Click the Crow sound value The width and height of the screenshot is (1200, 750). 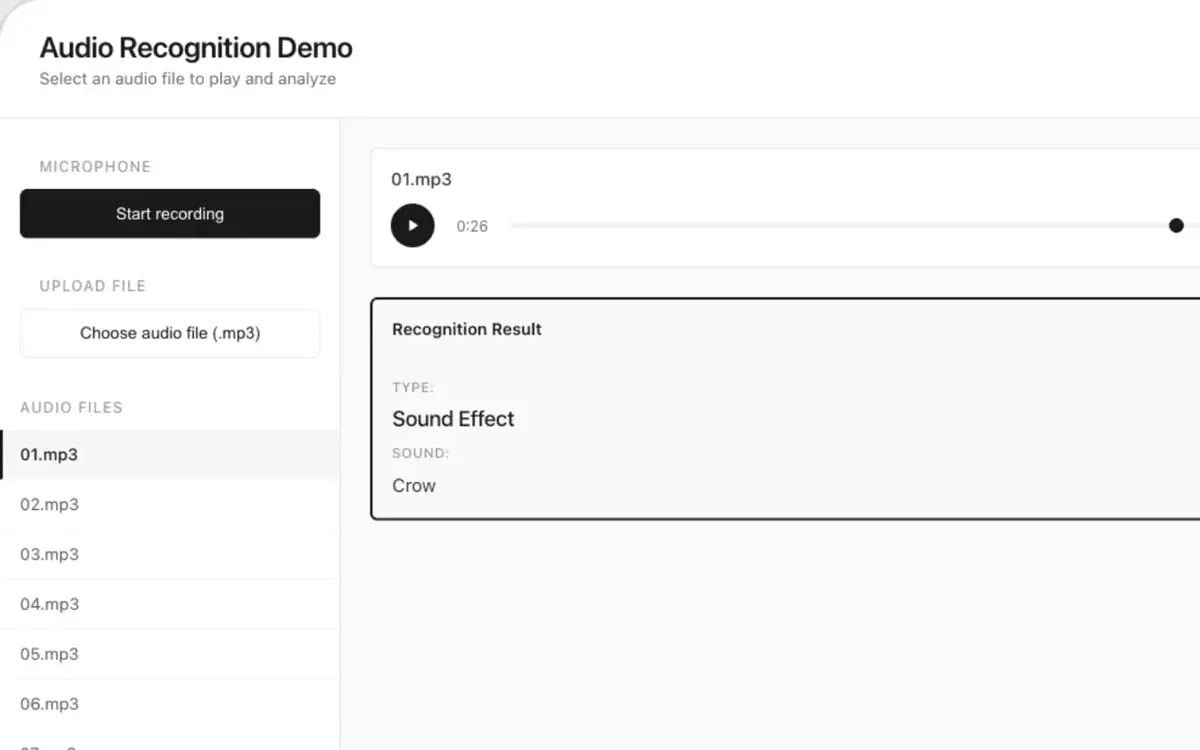click(x=414, y=486)
